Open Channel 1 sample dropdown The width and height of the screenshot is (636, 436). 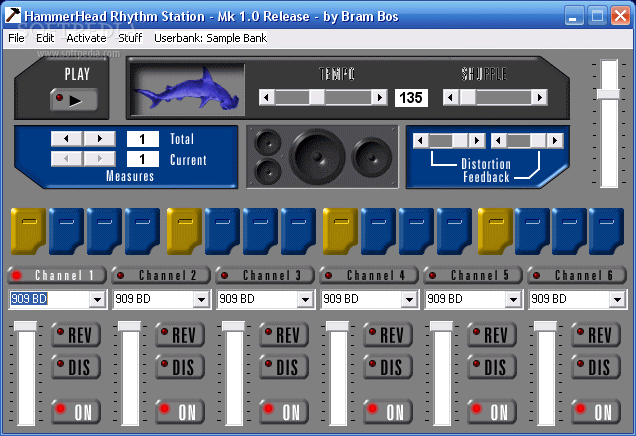(x=97, y=300)
